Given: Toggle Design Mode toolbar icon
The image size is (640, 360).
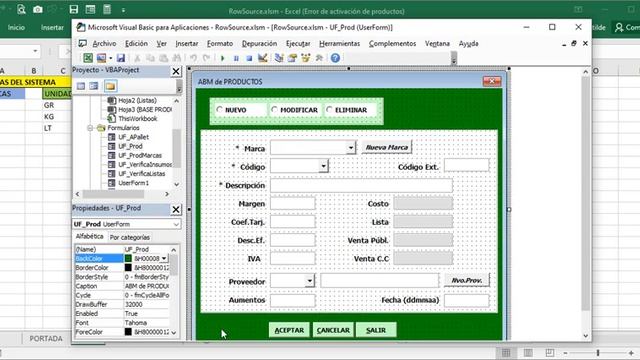Looking at the screenshot, I should pos(262,58).
